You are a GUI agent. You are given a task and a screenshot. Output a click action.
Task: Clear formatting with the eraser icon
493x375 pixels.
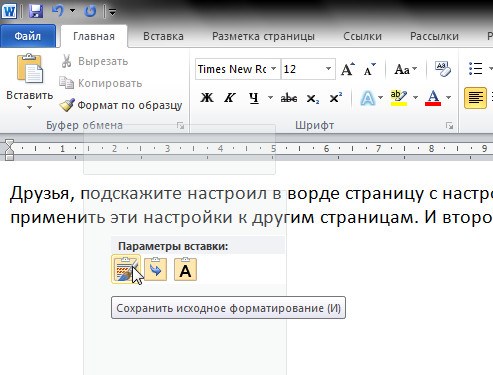[x=443, y=69]
